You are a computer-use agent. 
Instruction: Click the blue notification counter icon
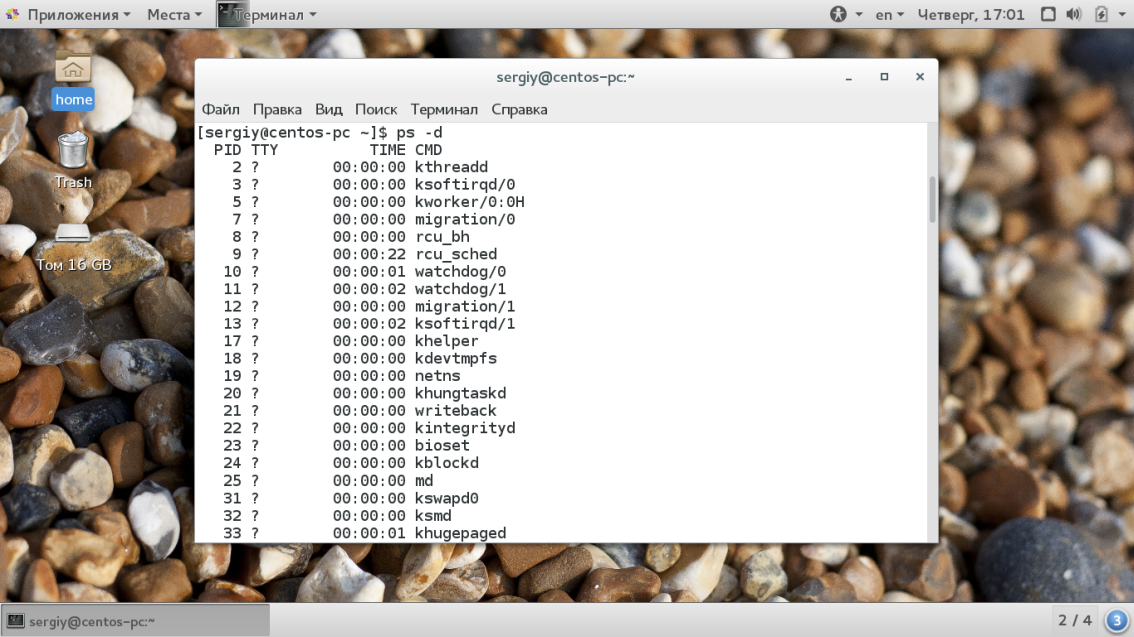pyautogui.click(x=1116, y=620)
